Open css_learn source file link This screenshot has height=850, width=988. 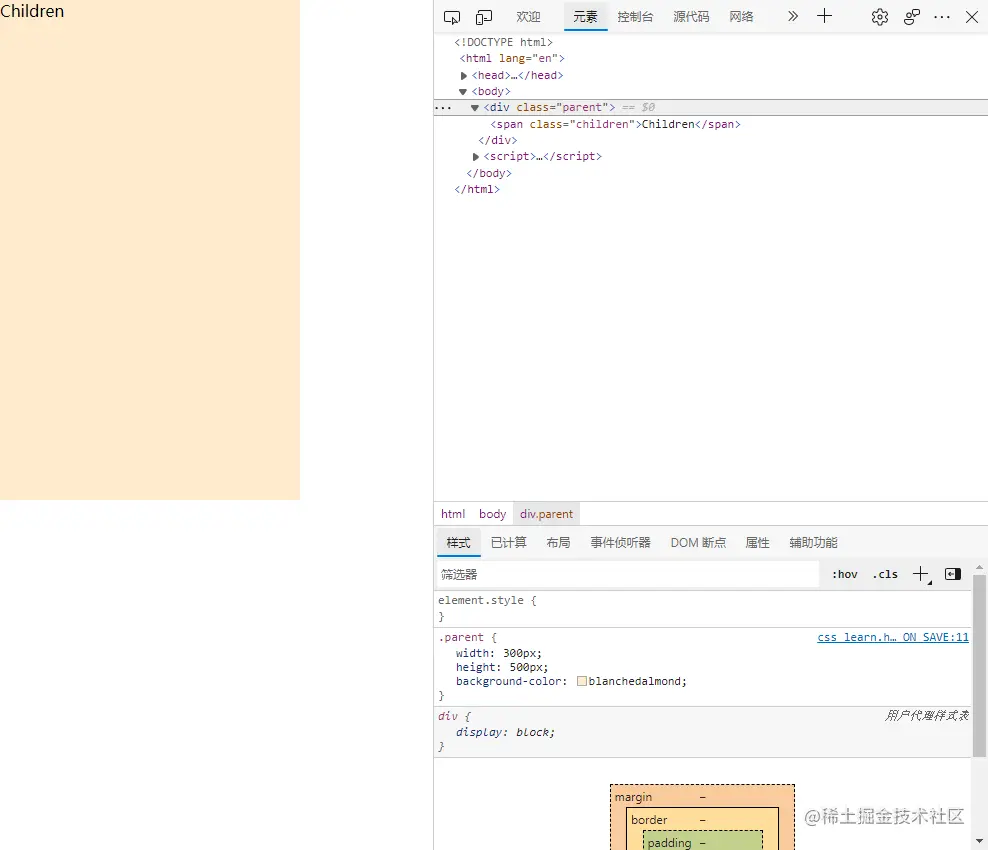click(893, 637)
